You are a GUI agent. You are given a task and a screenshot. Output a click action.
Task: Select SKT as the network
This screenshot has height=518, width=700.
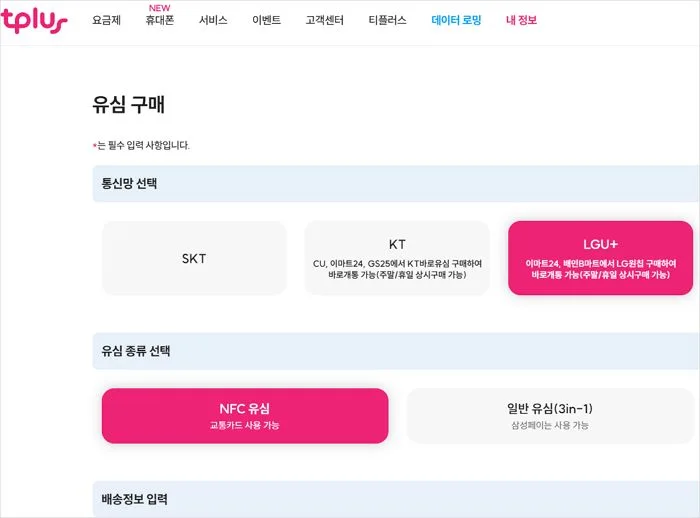click(x=194, y=258)
